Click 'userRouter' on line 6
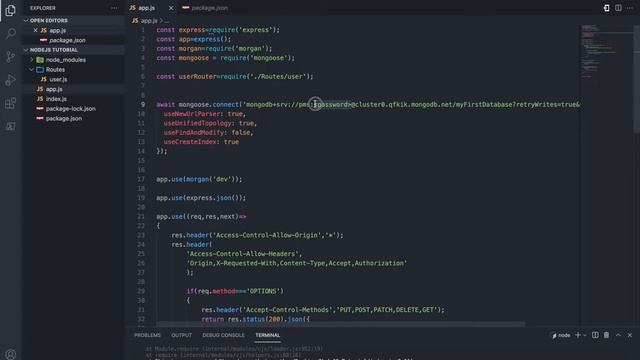 click(197, 76)
